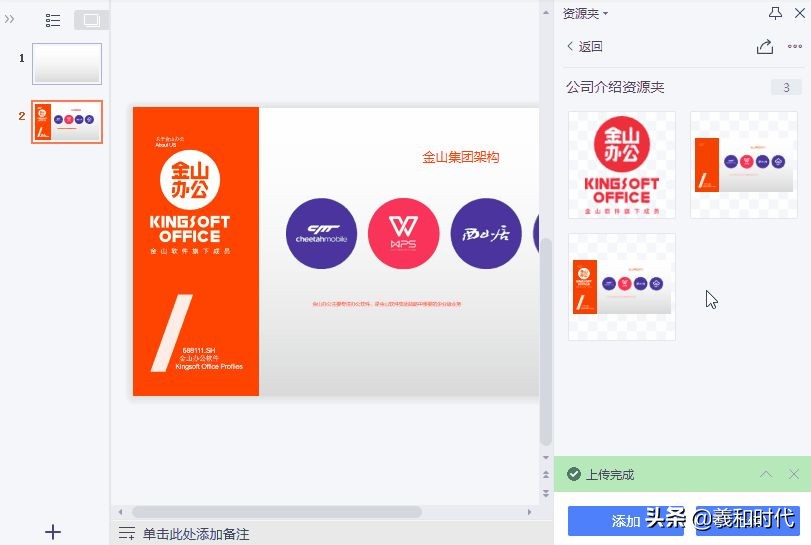Viewport: 811px width, 545px height.
Task: Select the 西山居 purple circle logo
Action: pos(486,233)
